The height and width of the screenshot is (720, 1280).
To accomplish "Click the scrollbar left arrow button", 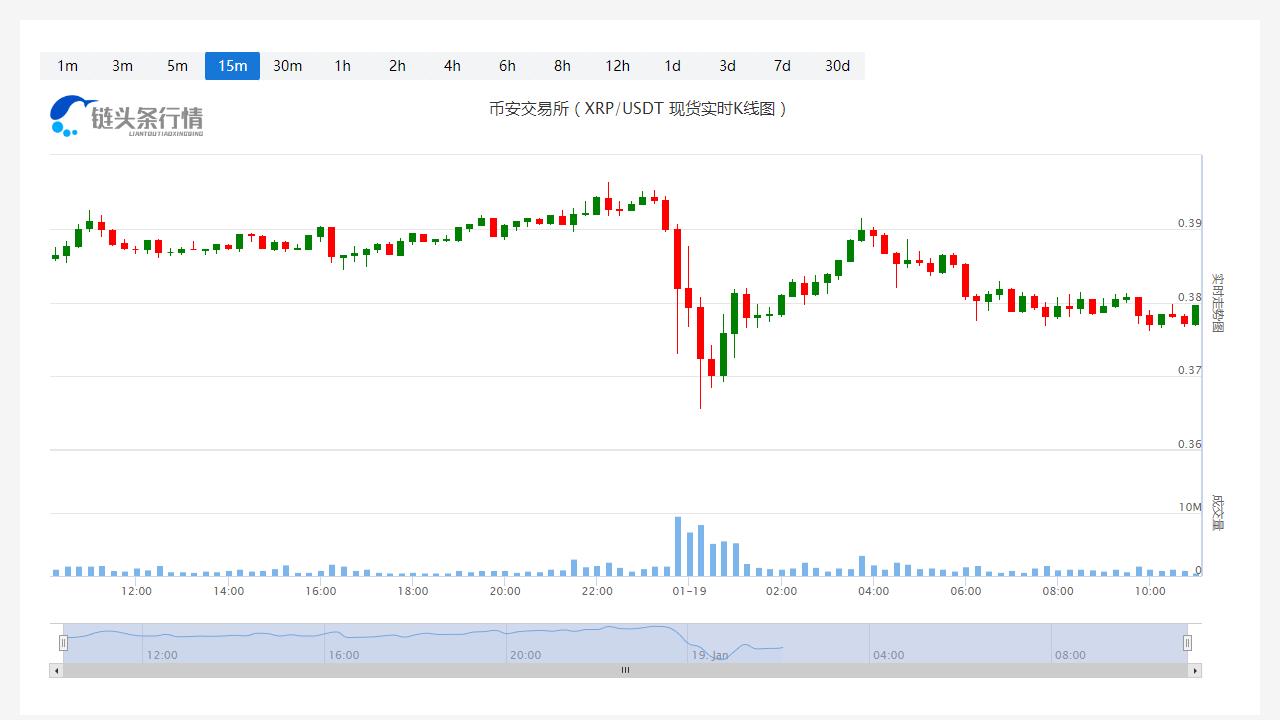I will click(x=56, y=670).
